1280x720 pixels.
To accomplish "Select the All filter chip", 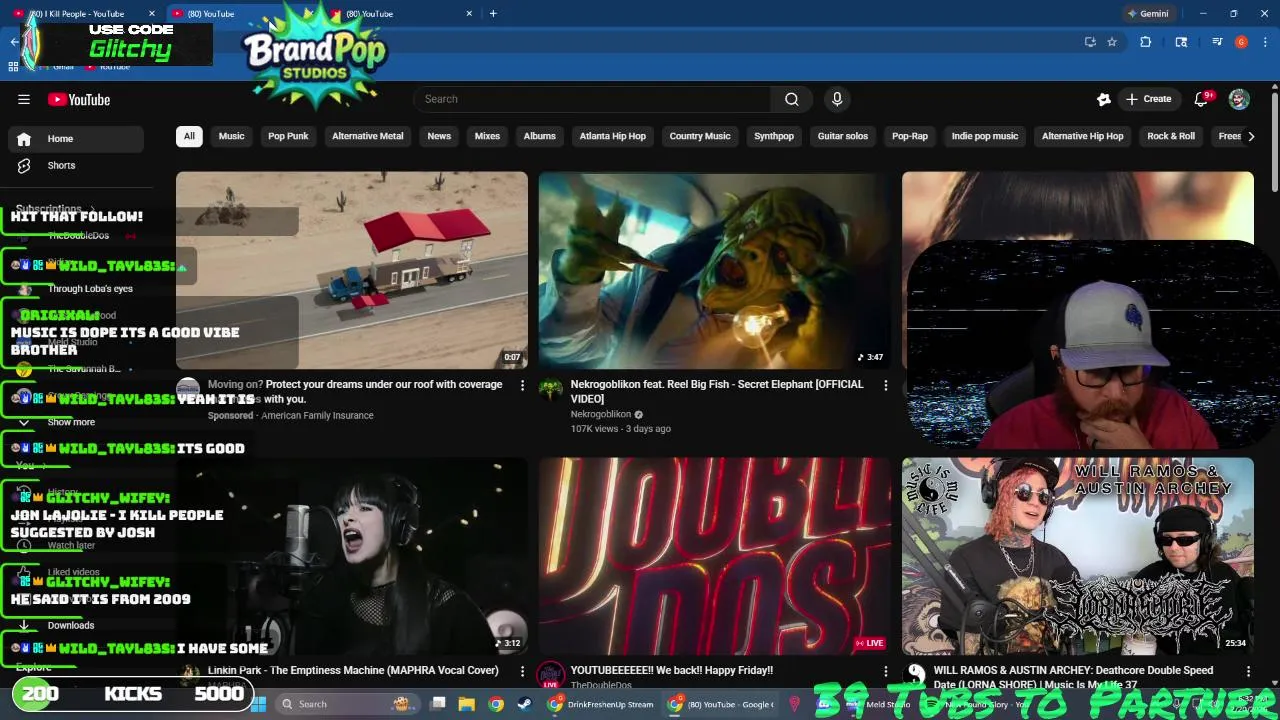I will click(189, 136).
